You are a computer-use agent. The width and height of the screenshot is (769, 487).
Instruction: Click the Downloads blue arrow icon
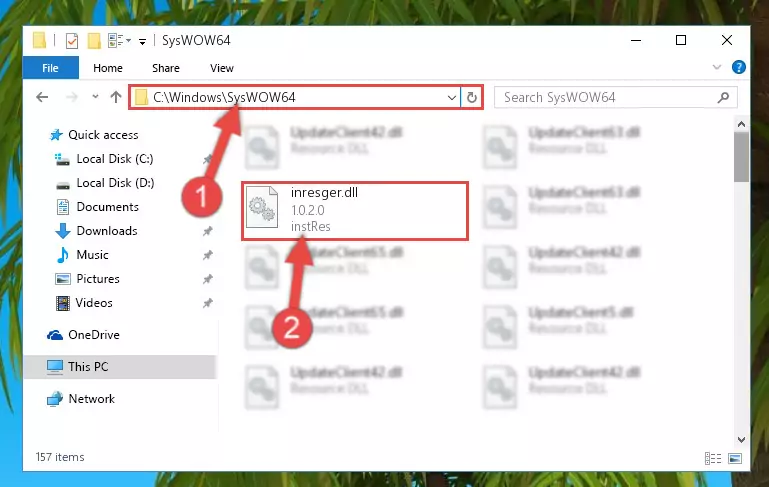(x=62, y=231)
